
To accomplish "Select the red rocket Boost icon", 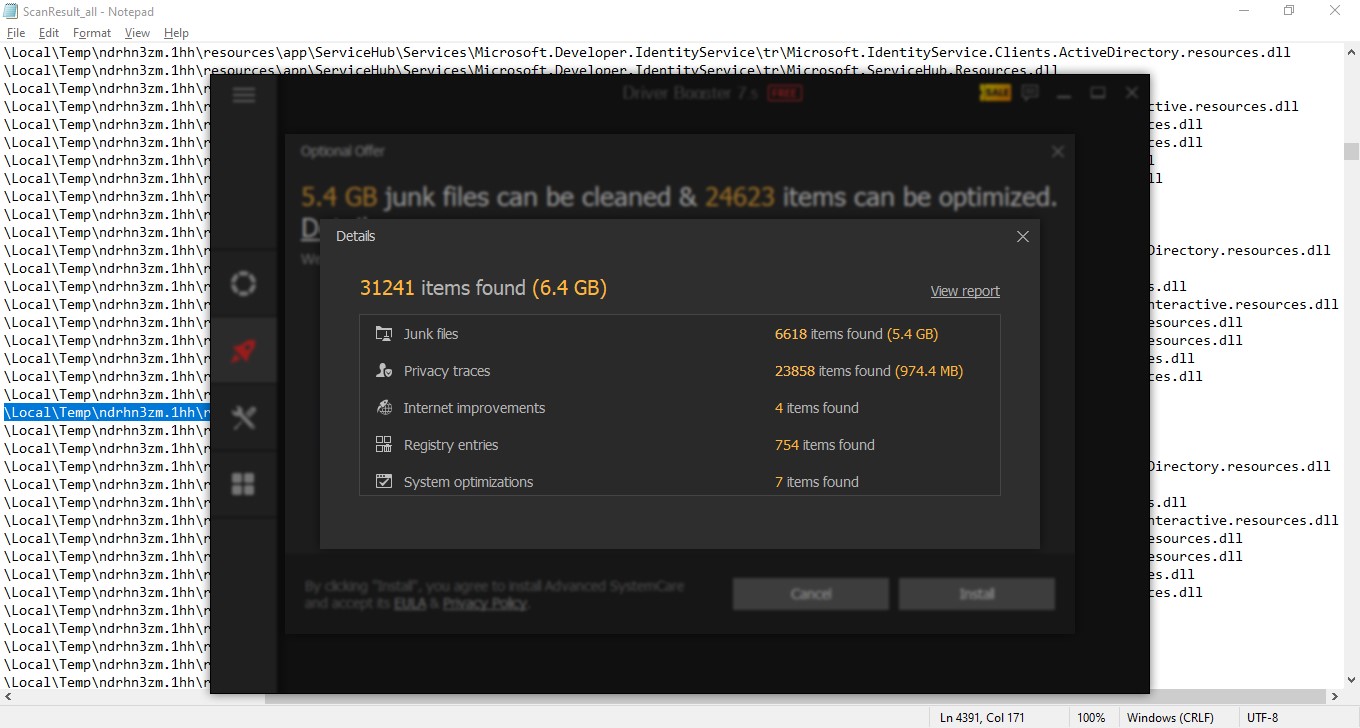I will click(243, 351).
